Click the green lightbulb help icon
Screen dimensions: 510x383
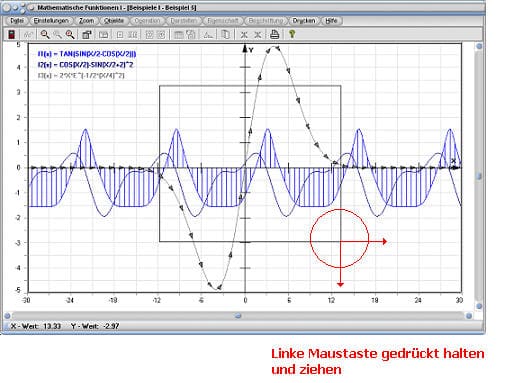[x=292, y=34]
